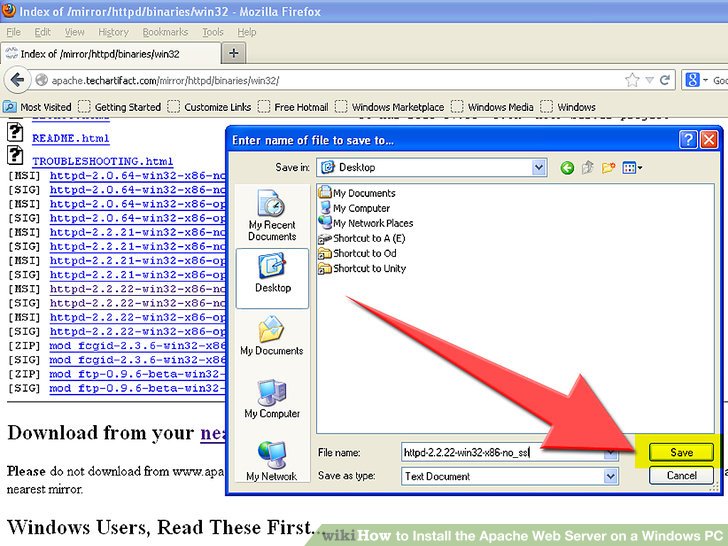This screenshot has width=728, height=546.
Task: Click the Free Hotmail bookmark
Action: pyautogui.click(x=293, y=107)
